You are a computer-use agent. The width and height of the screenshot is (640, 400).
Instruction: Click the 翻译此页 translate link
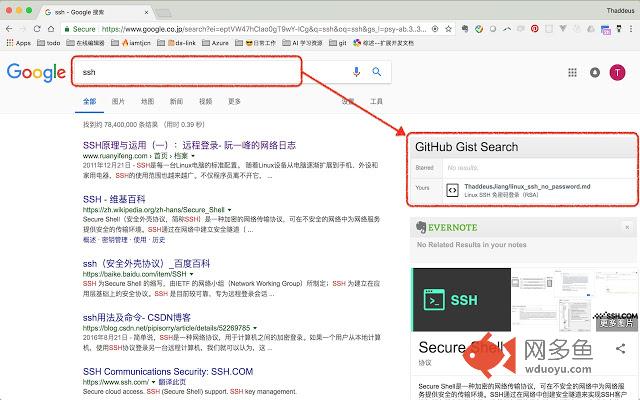click(x=172, y=382)
